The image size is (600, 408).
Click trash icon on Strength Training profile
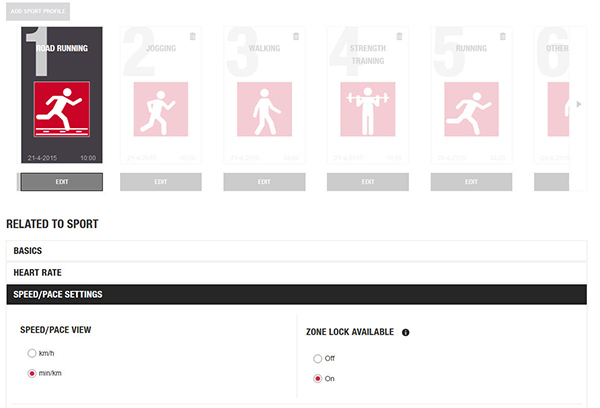[x=399, y=37]
